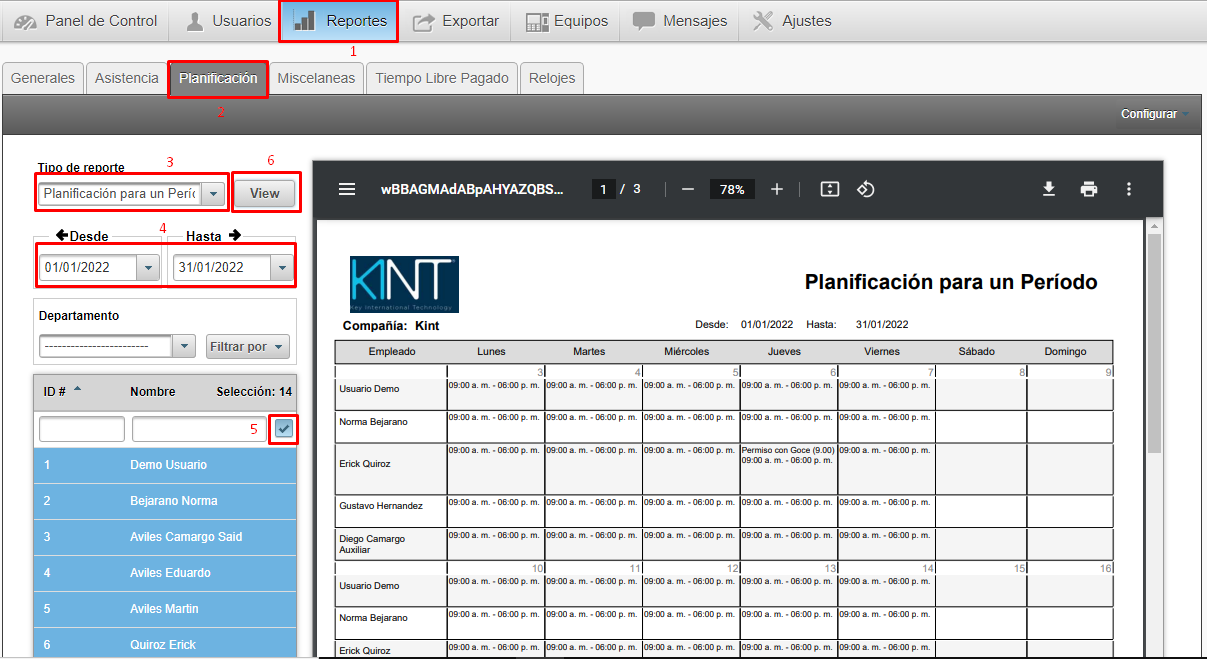Select employee row Bejarano Norma
Image resolution: width=1207 pixels, height=659 pixels.
pyautogui.click(x=165, y=501)
